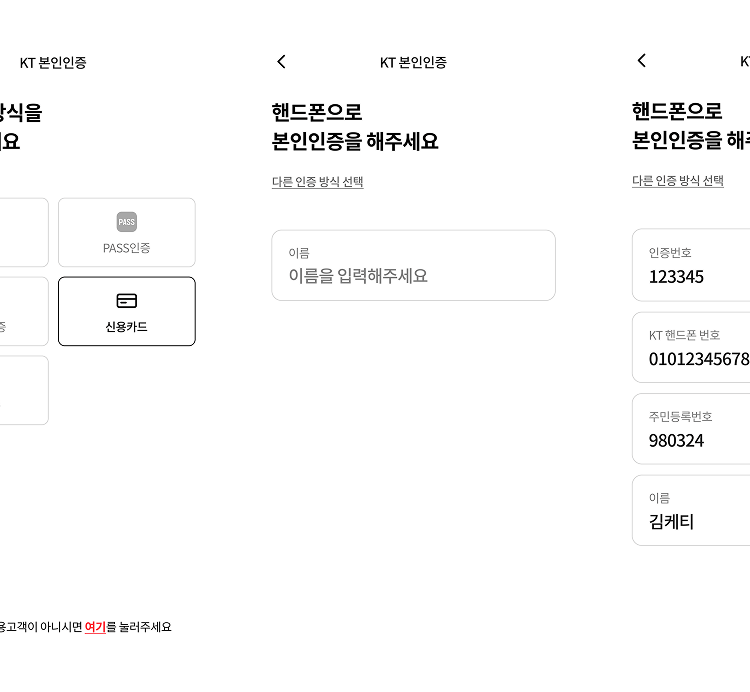Click the red 여기 link
Screen dimensions: 750x692
(95, 627)
